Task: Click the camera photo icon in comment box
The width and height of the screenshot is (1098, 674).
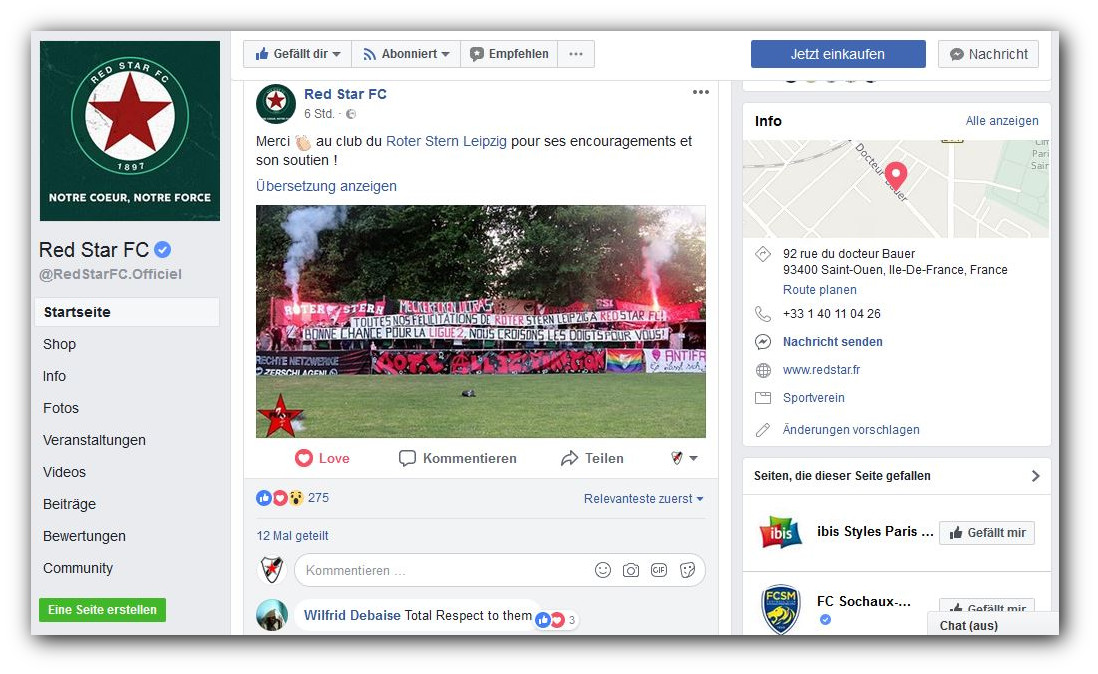Action: click(x=631, y=570)
